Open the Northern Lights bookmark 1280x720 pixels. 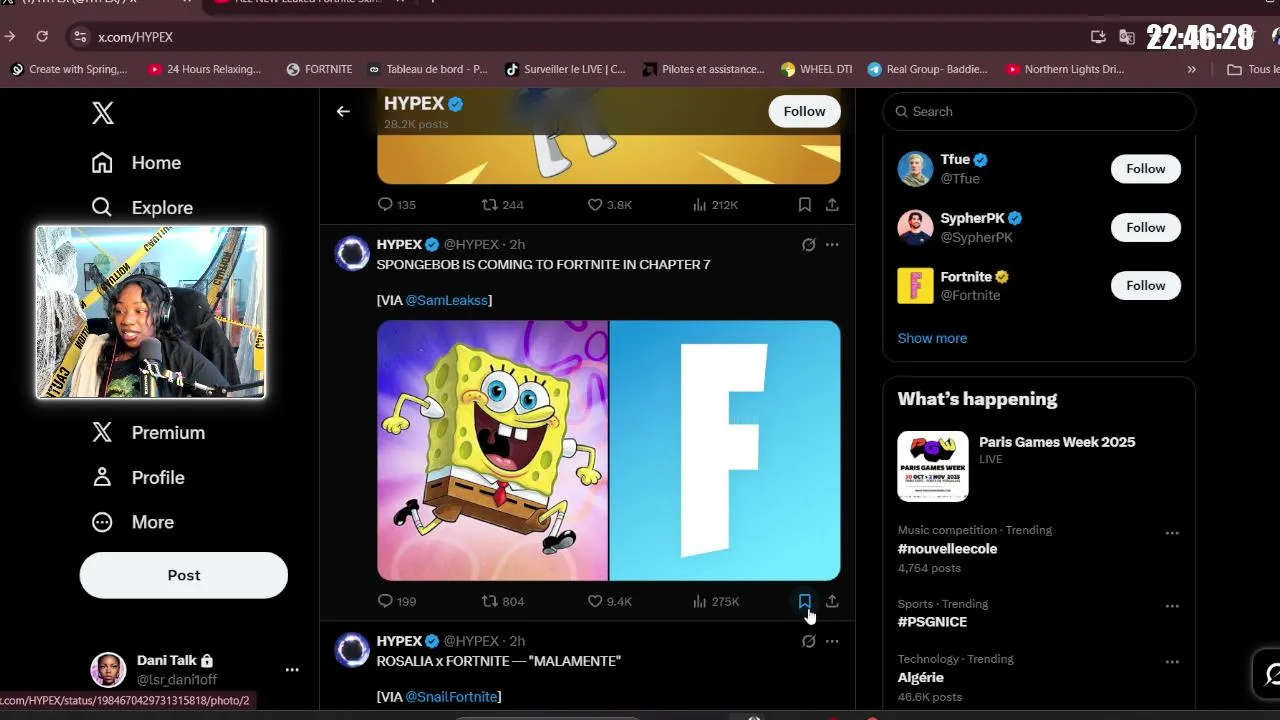click(1065, 69)
